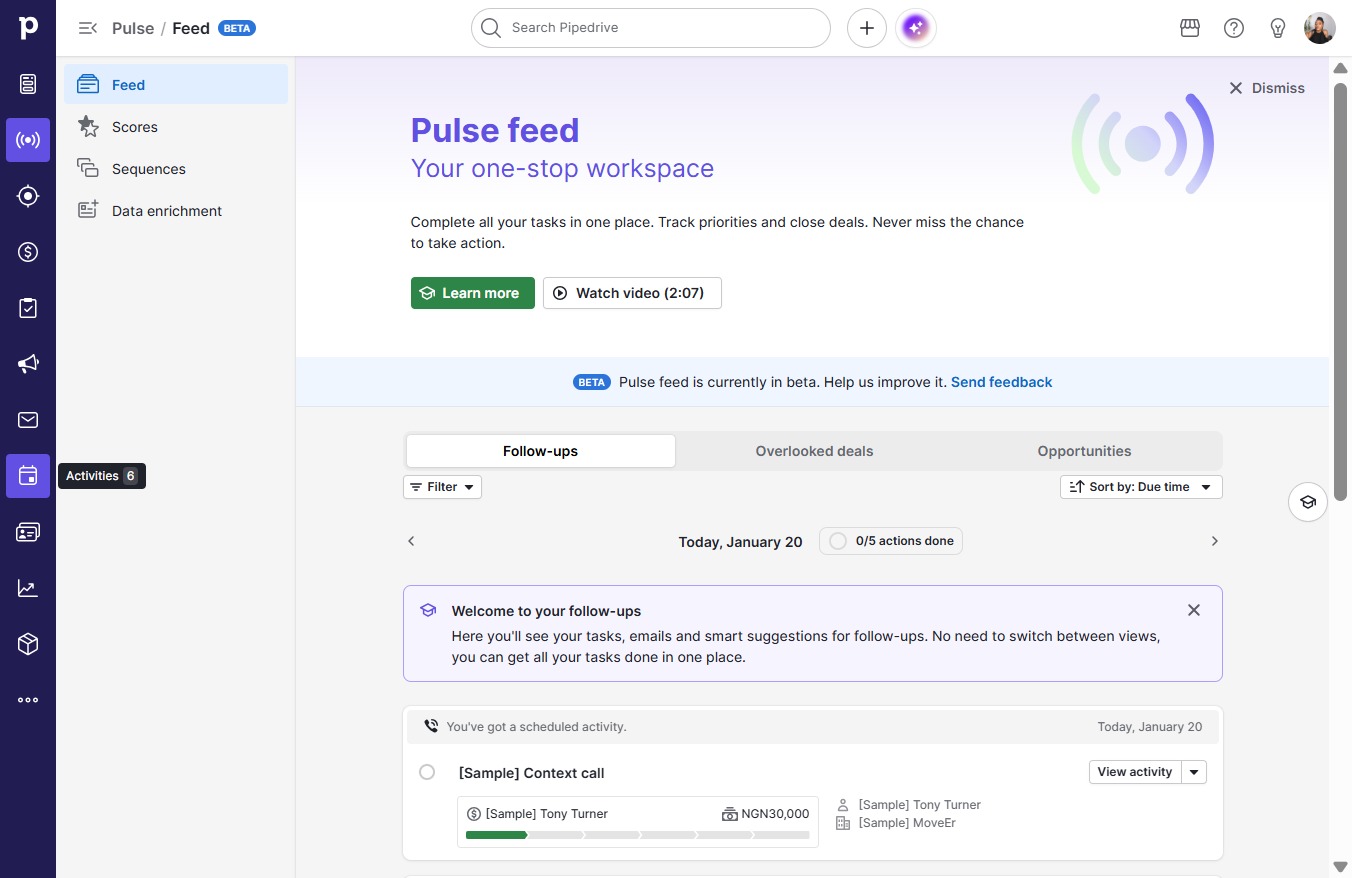1352x878 pixels.
Task: Click the Send feedback link
Action: point(1001,382)
